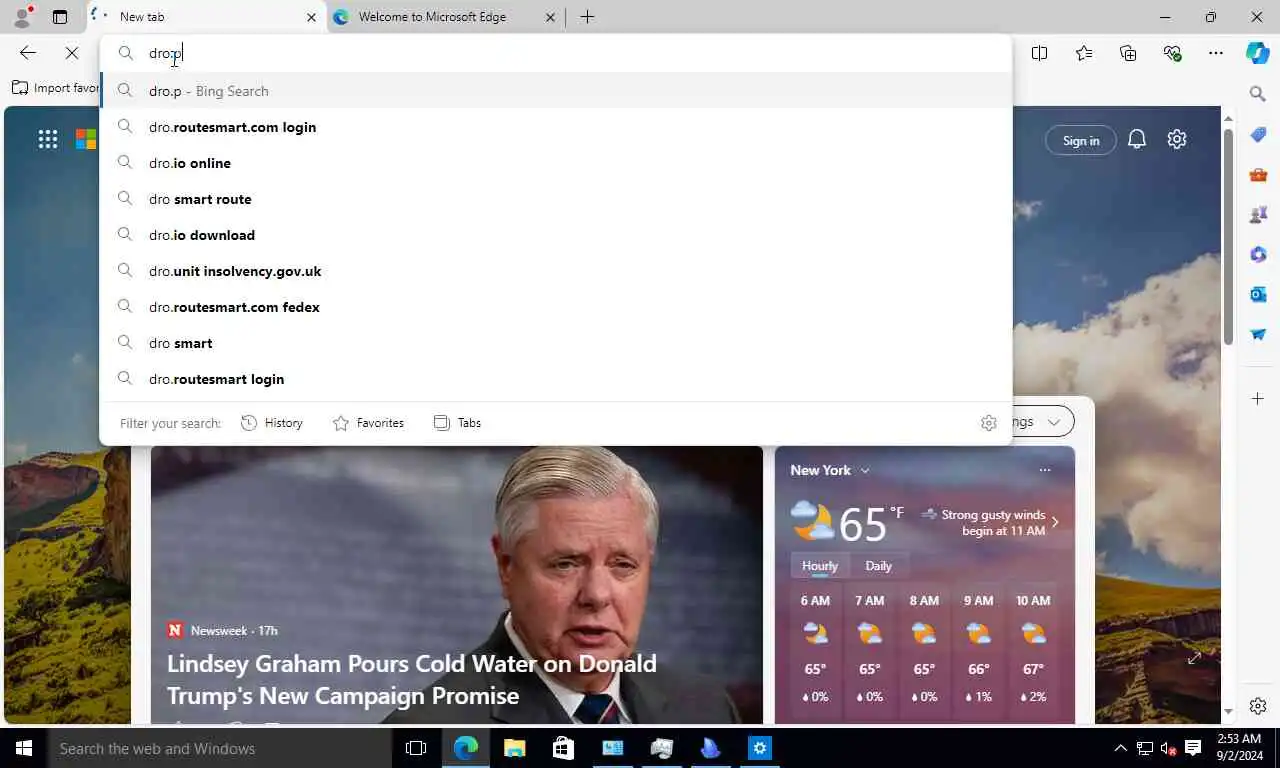Viewport: 1280px width, 768px height.
Task: Open weather card more options ellipsis
Action: (x=1045, y=470)
